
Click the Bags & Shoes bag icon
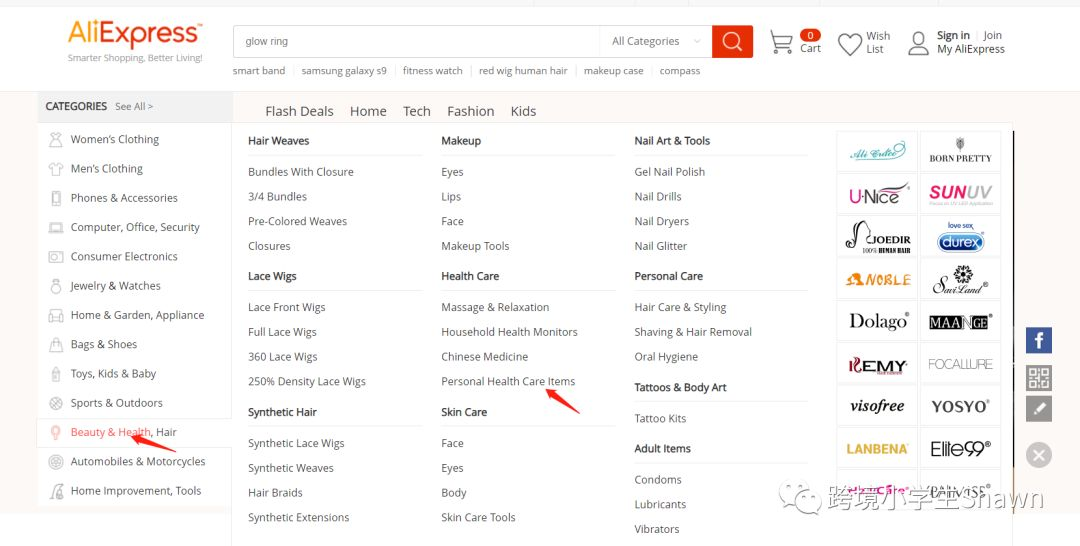point(56,344)
